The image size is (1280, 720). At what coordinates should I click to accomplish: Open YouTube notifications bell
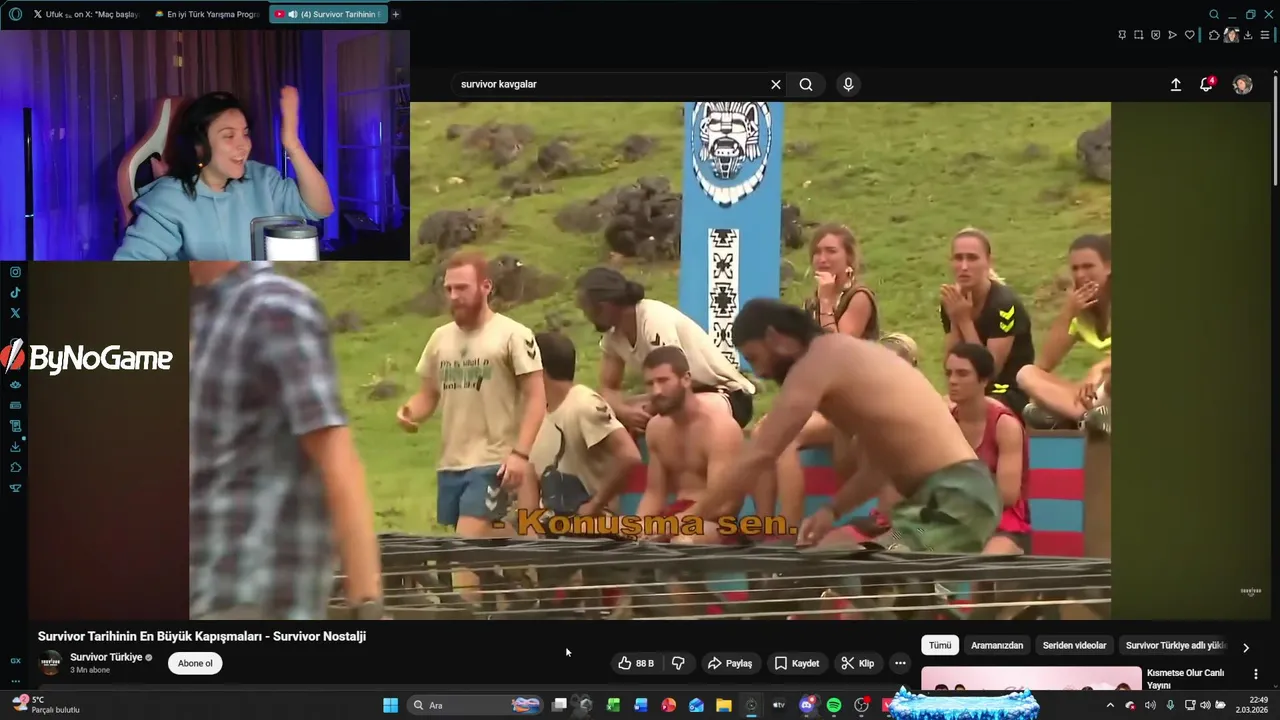pos(1206,85)
